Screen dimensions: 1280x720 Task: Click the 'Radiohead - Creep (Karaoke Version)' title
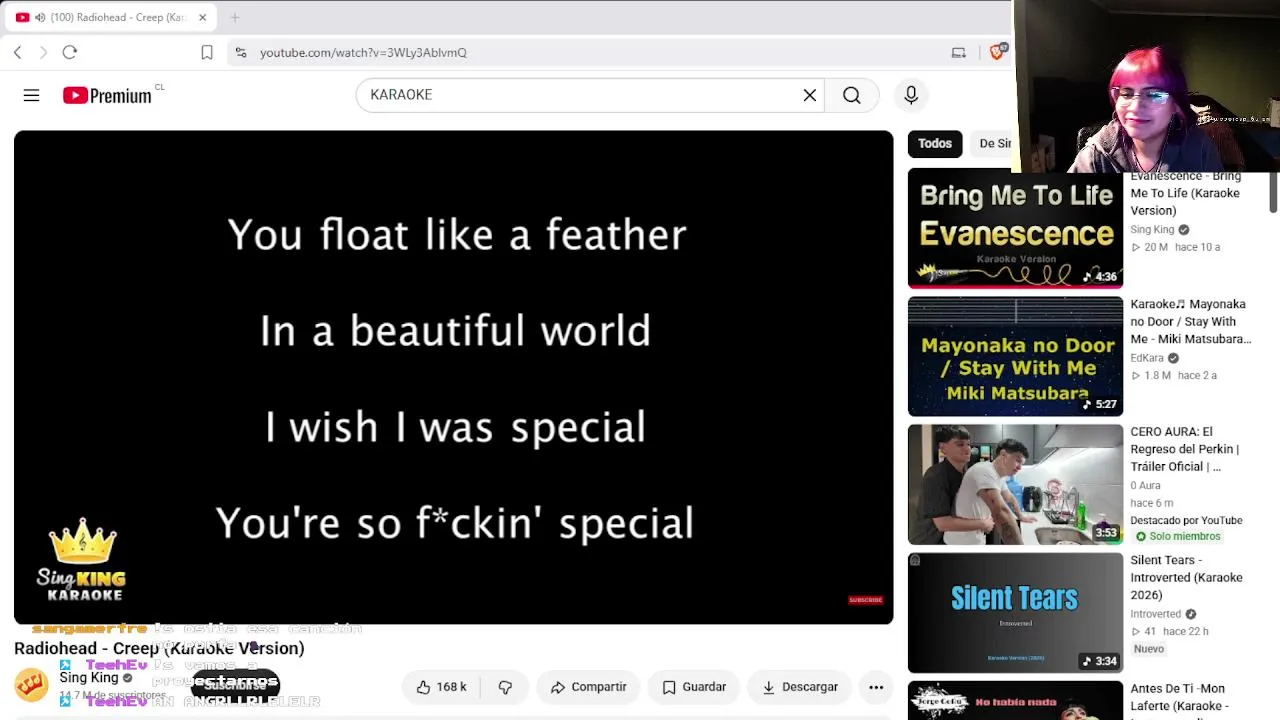click(x=159, y=648)
